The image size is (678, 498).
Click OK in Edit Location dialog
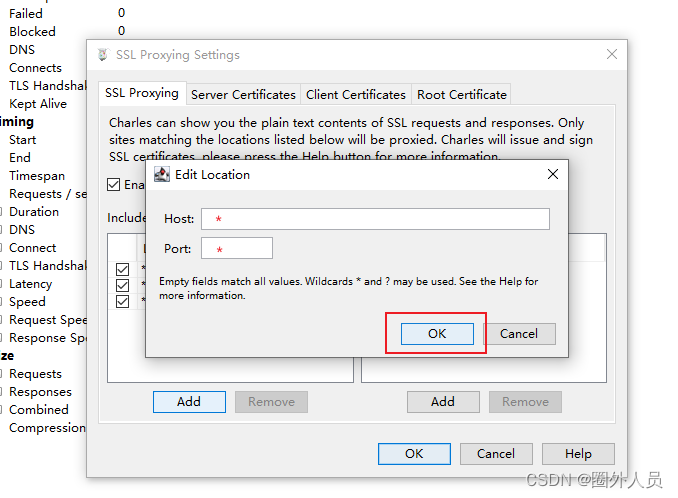(437, 334)
